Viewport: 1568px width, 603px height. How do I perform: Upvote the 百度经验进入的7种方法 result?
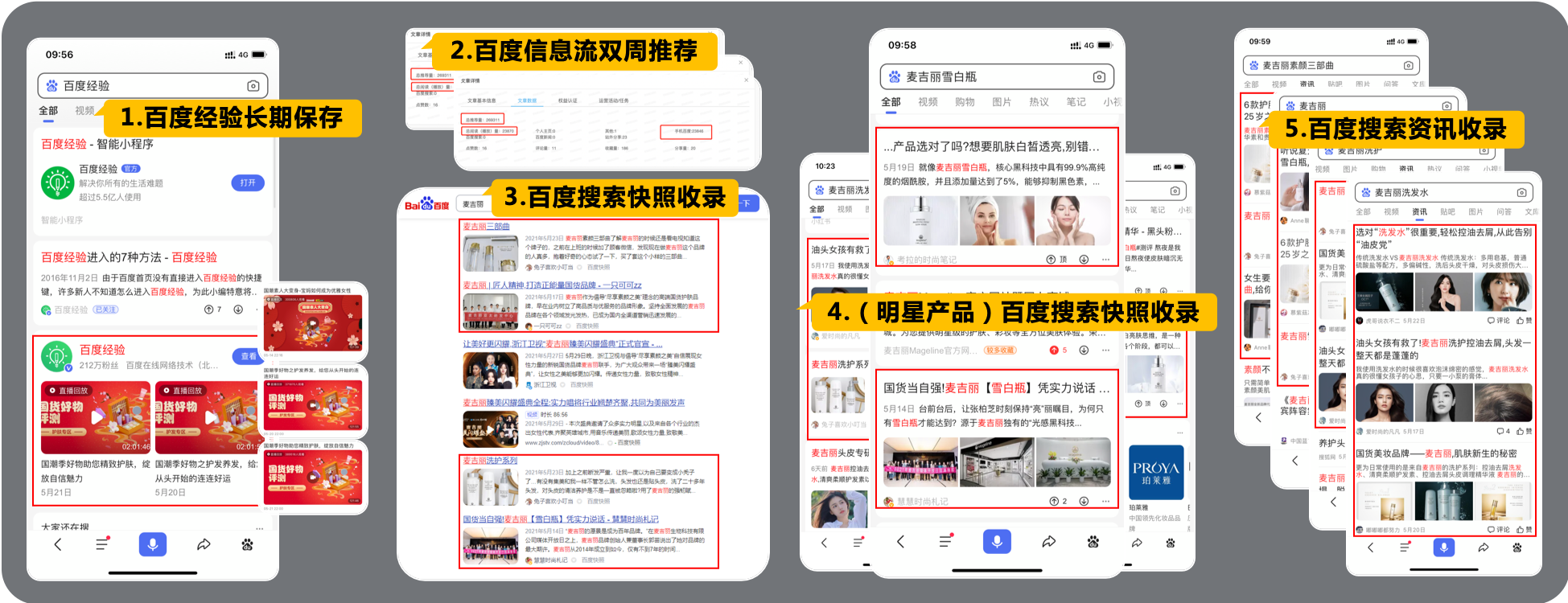(x=212, y=310)
